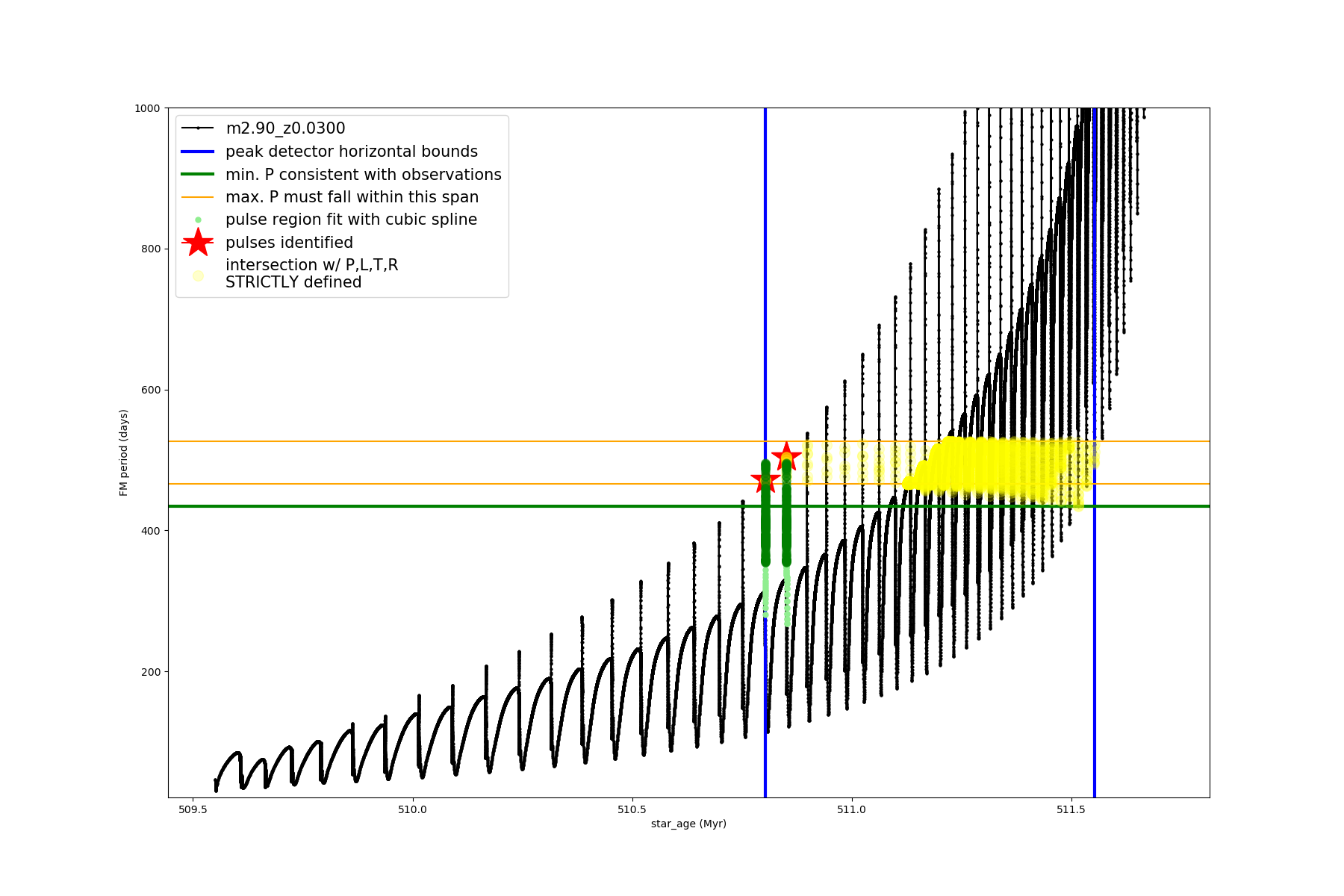The image size is (1344, 896).
Task: Click the orange line swatch in the legend
Action: [198, 197]
